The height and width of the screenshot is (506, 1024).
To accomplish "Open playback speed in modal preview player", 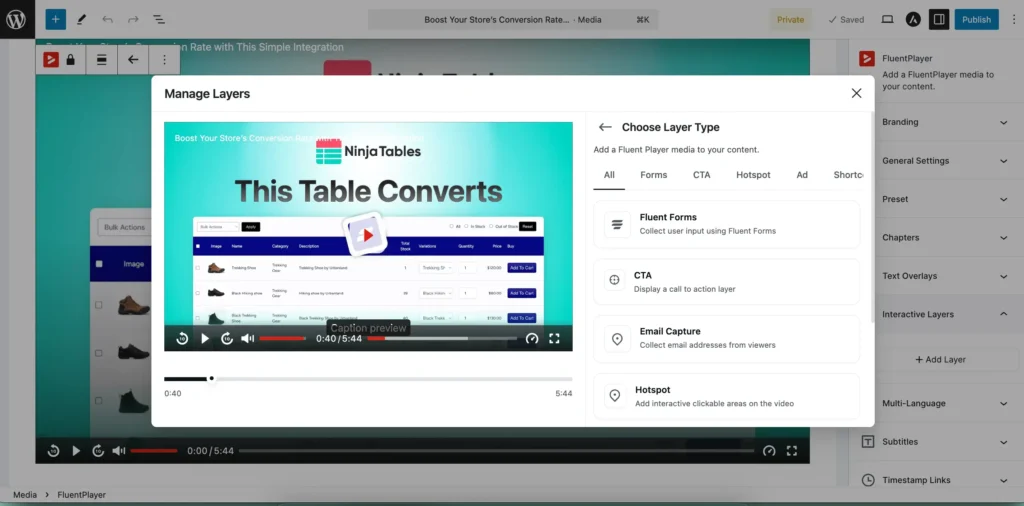I will [532, 338].
